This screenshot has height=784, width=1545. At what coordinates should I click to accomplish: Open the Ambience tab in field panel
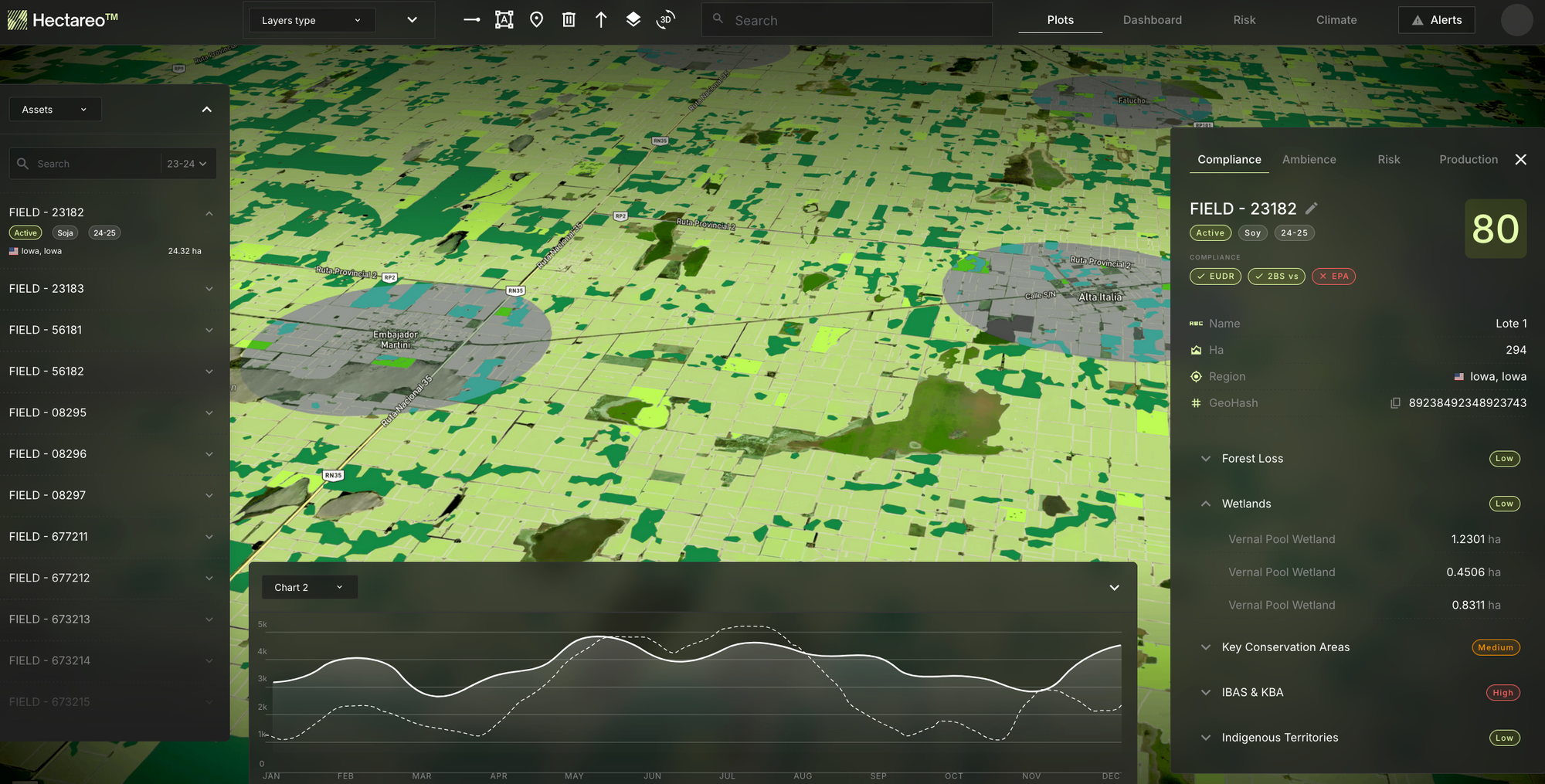coord(1309,160)
